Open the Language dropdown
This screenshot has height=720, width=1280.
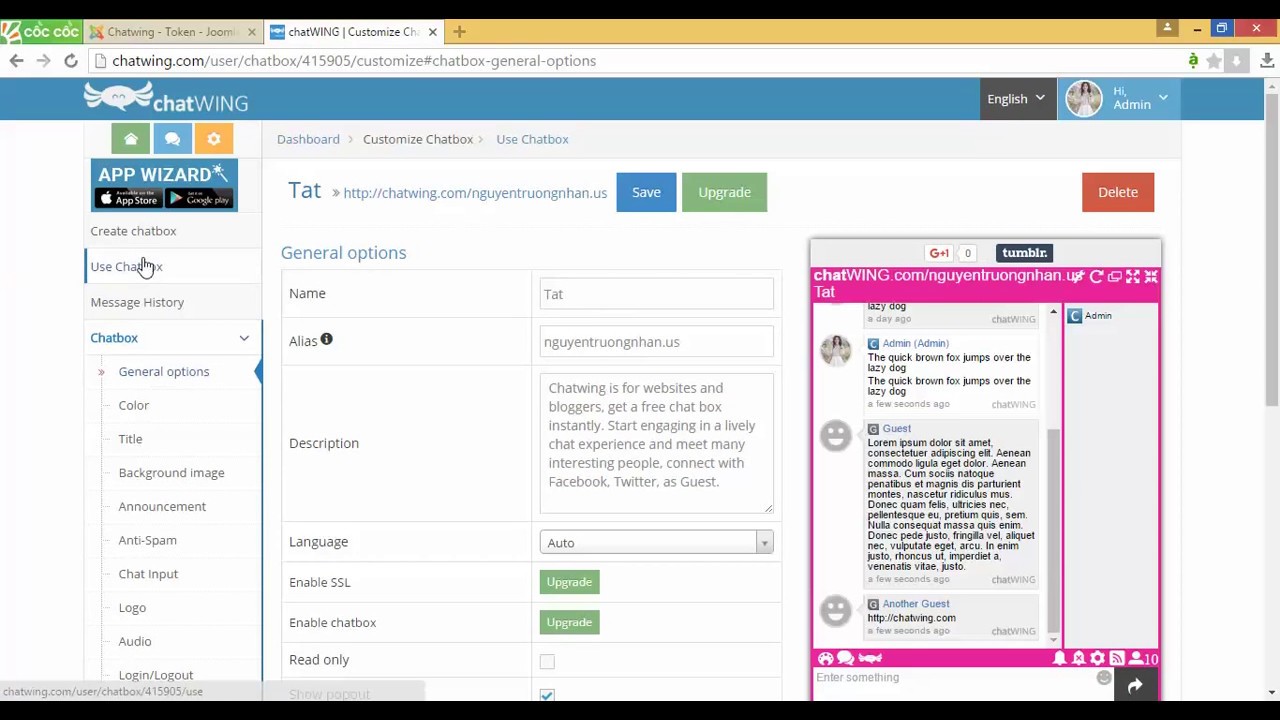[x=656, y=542]
